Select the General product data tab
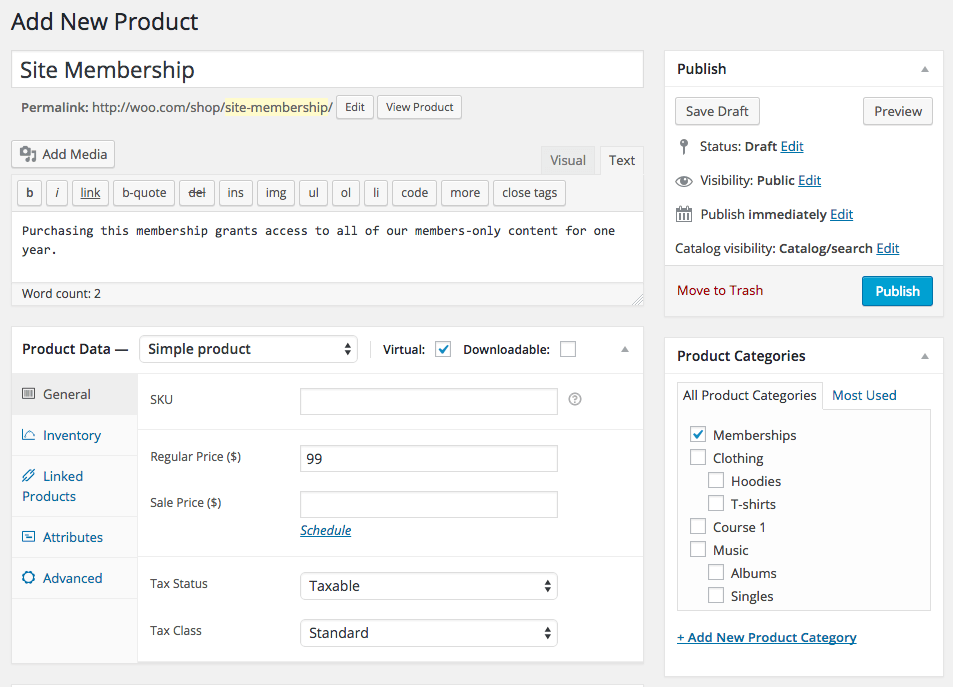953x687 pixels. pyautogui.click(x=66, y=394)
